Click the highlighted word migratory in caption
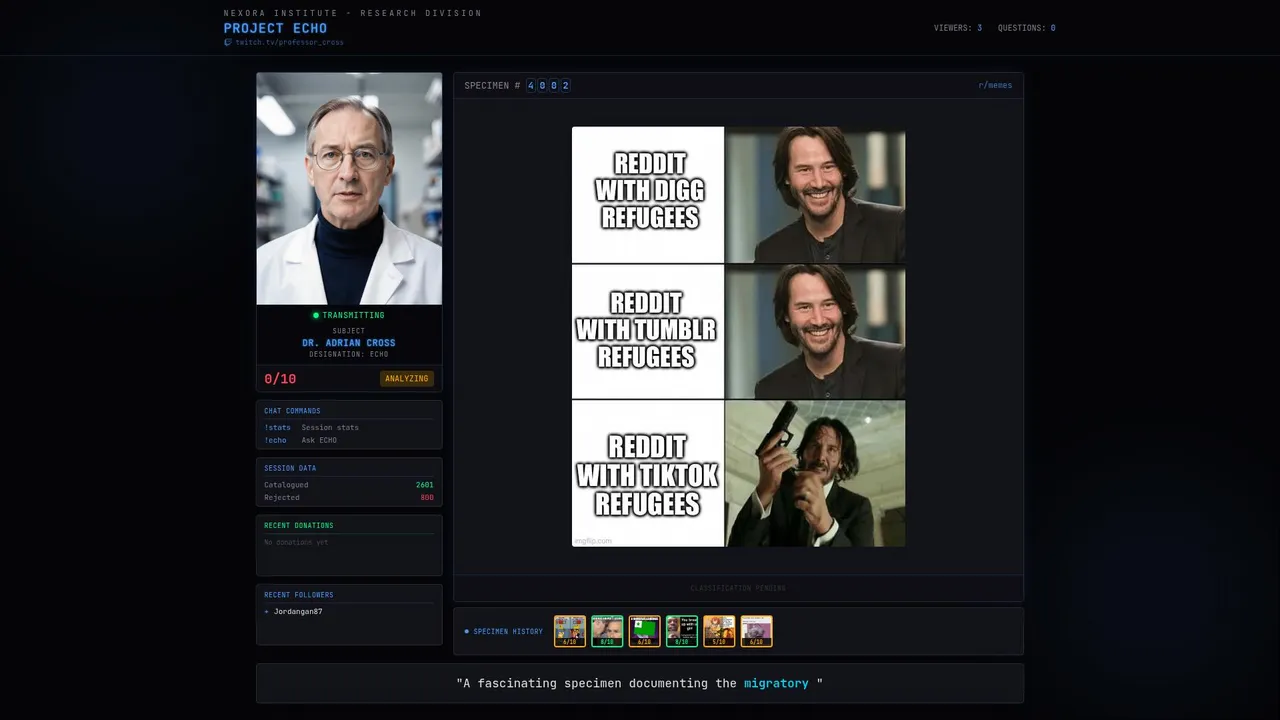Viewport: 1280px width, 720px height. click(x=776, y=684)
